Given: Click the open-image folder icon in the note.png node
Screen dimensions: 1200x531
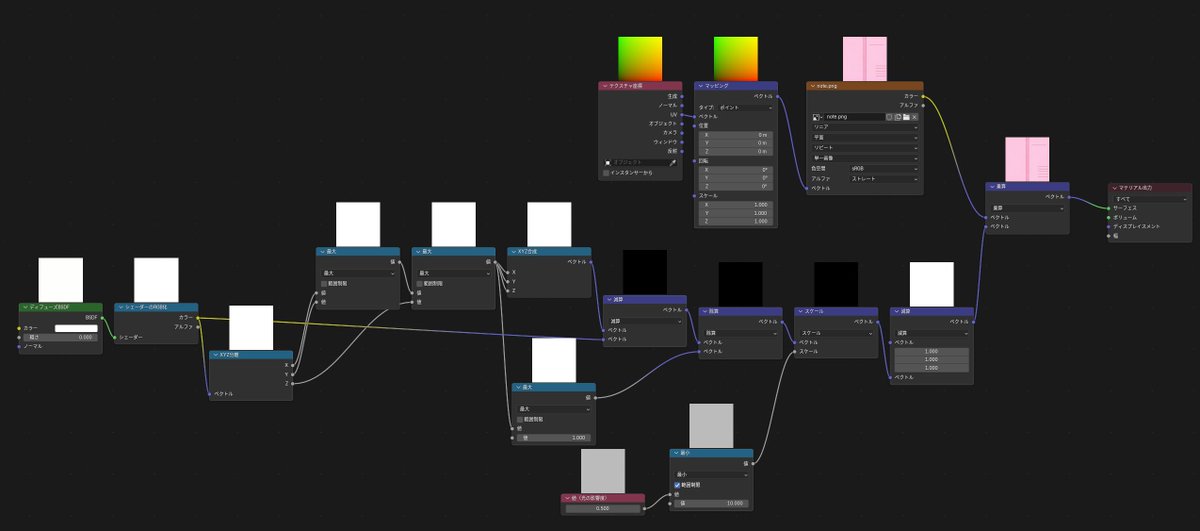Looking at the screenshot, I should (906, 117).
